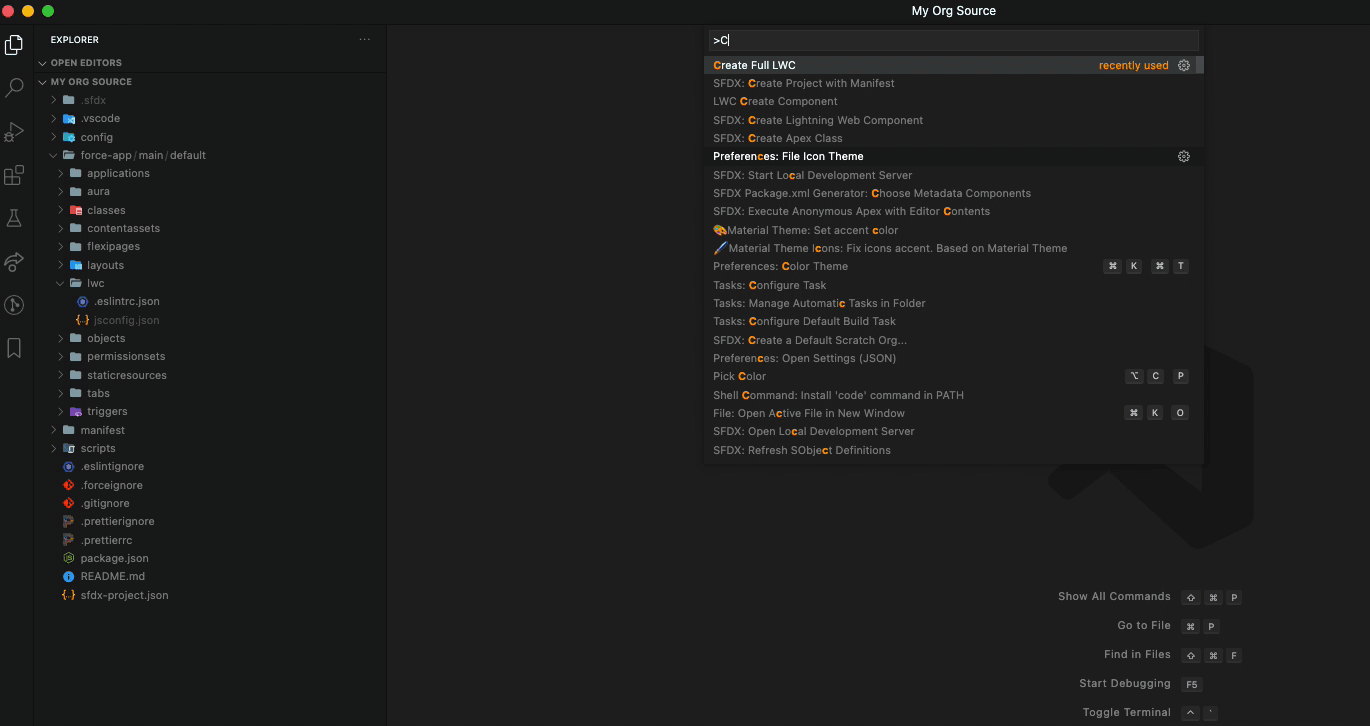Expand the manifest folder
This screenshot has width=1370, height=726.
coord(54,430)
